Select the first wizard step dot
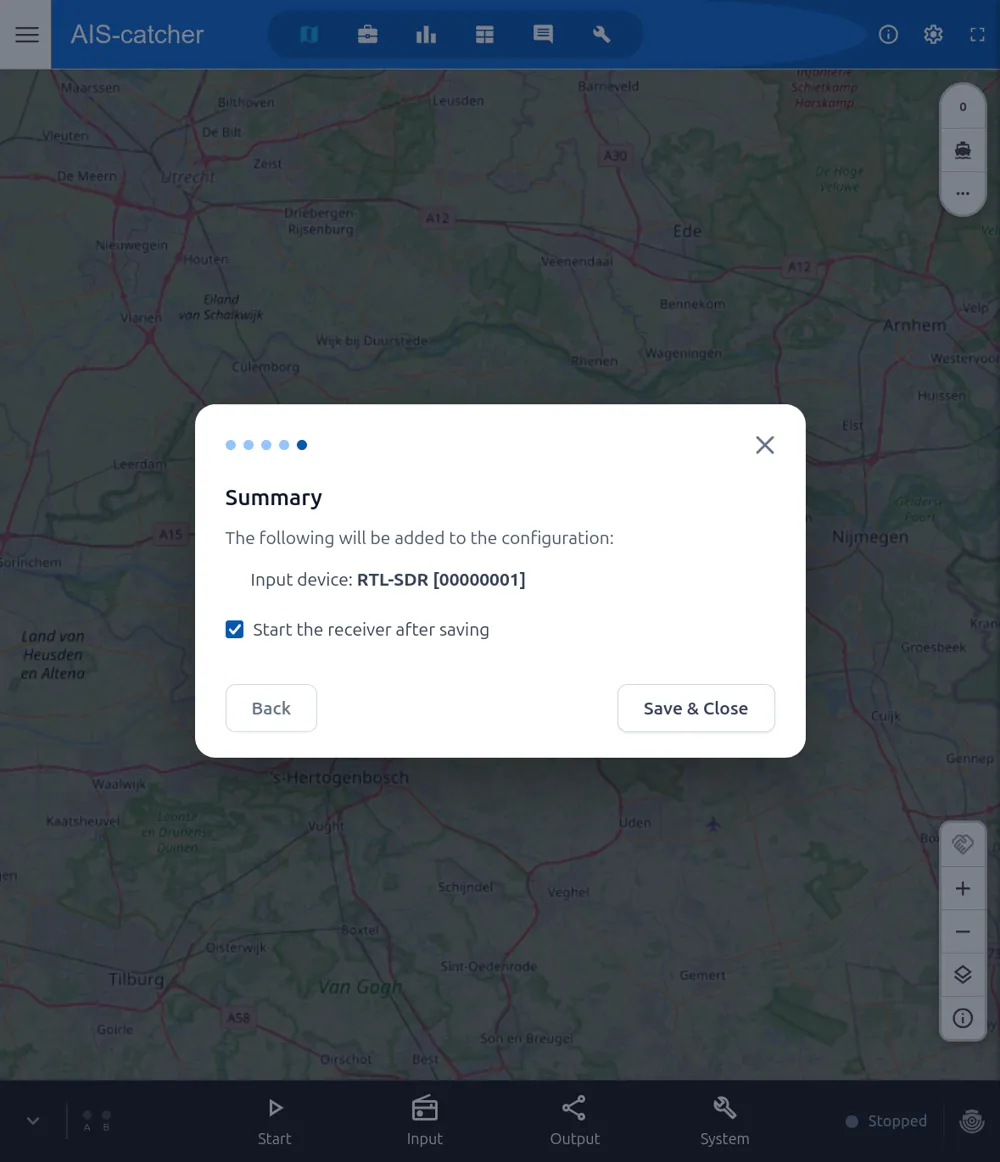This screenshot has width=1000, height=1162. pos(231,445)
